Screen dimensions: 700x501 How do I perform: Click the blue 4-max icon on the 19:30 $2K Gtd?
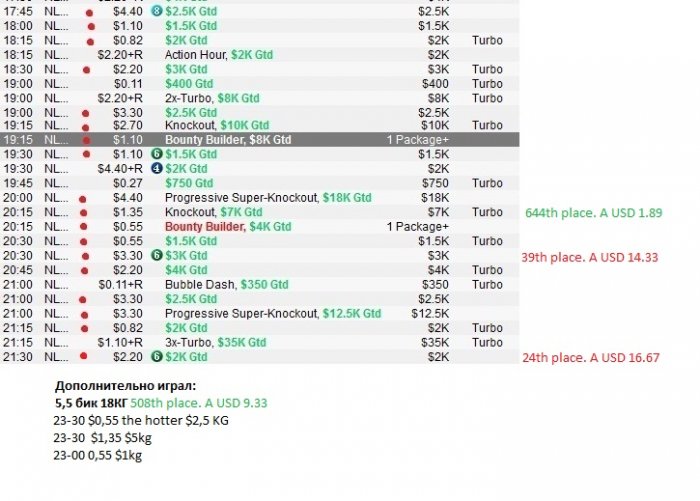[x=156, y=169]
